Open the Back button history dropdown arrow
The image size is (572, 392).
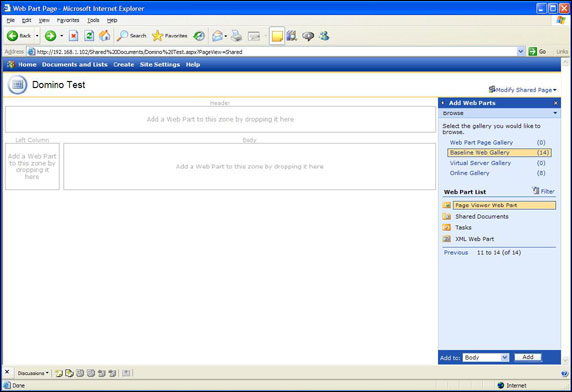(37, 36)
